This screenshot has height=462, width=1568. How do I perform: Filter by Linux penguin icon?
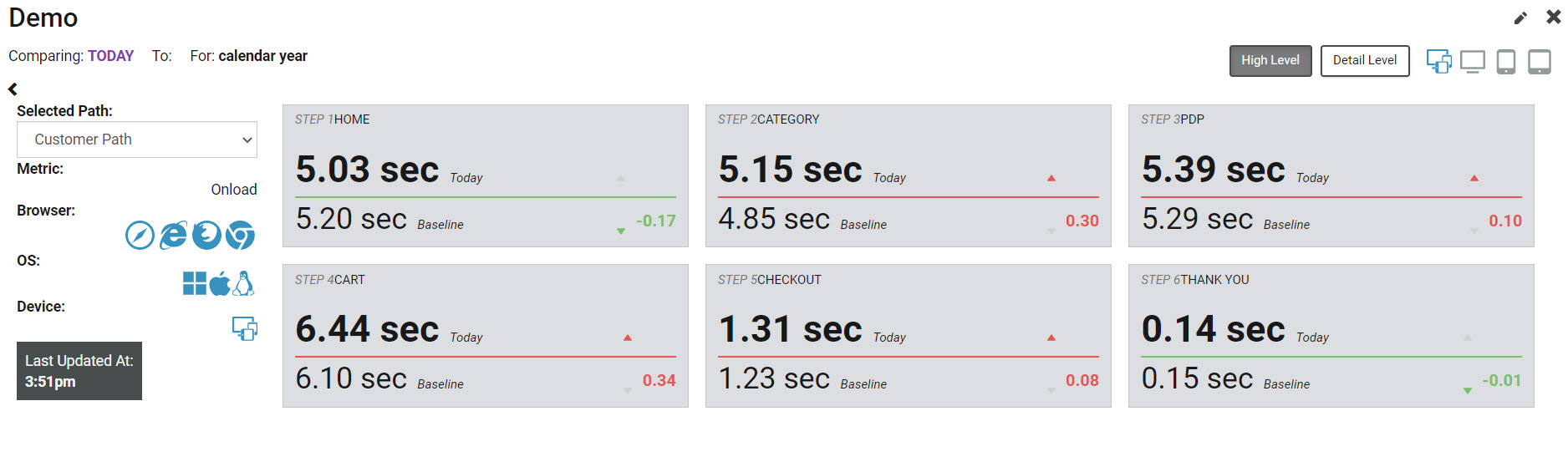click(243, 283)
